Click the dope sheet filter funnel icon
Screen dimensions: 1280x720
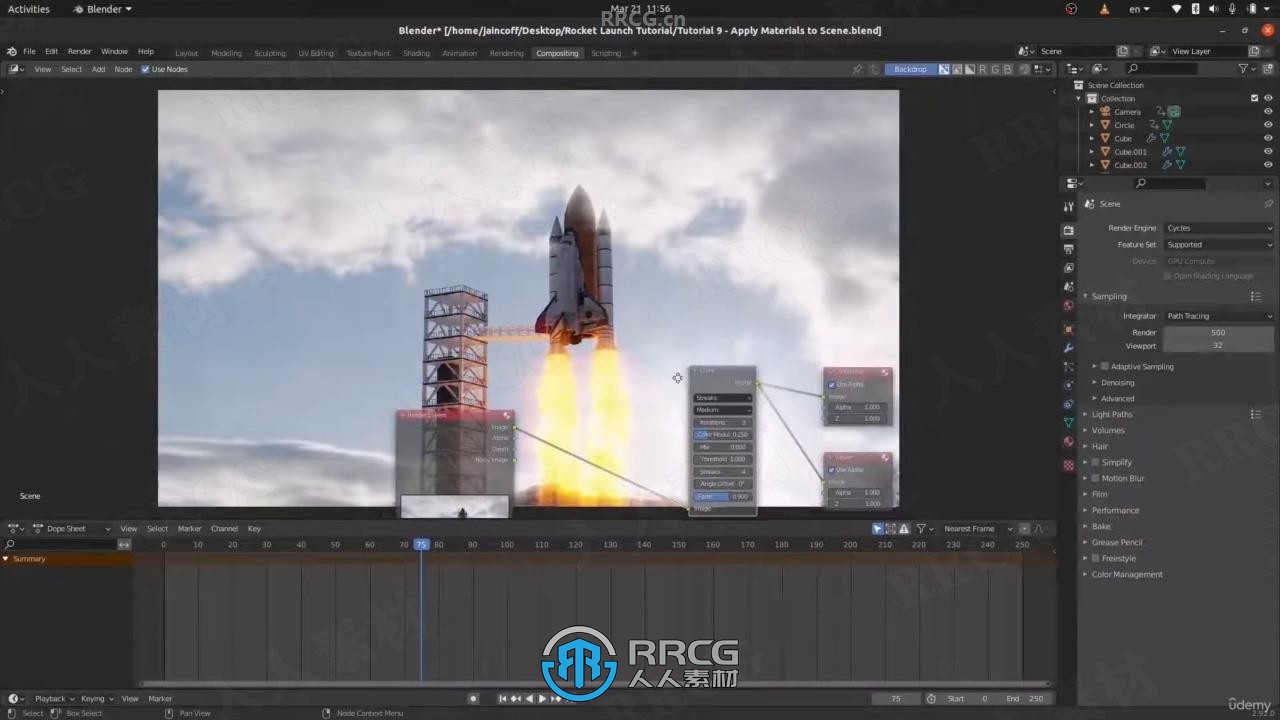pos(921,528)
